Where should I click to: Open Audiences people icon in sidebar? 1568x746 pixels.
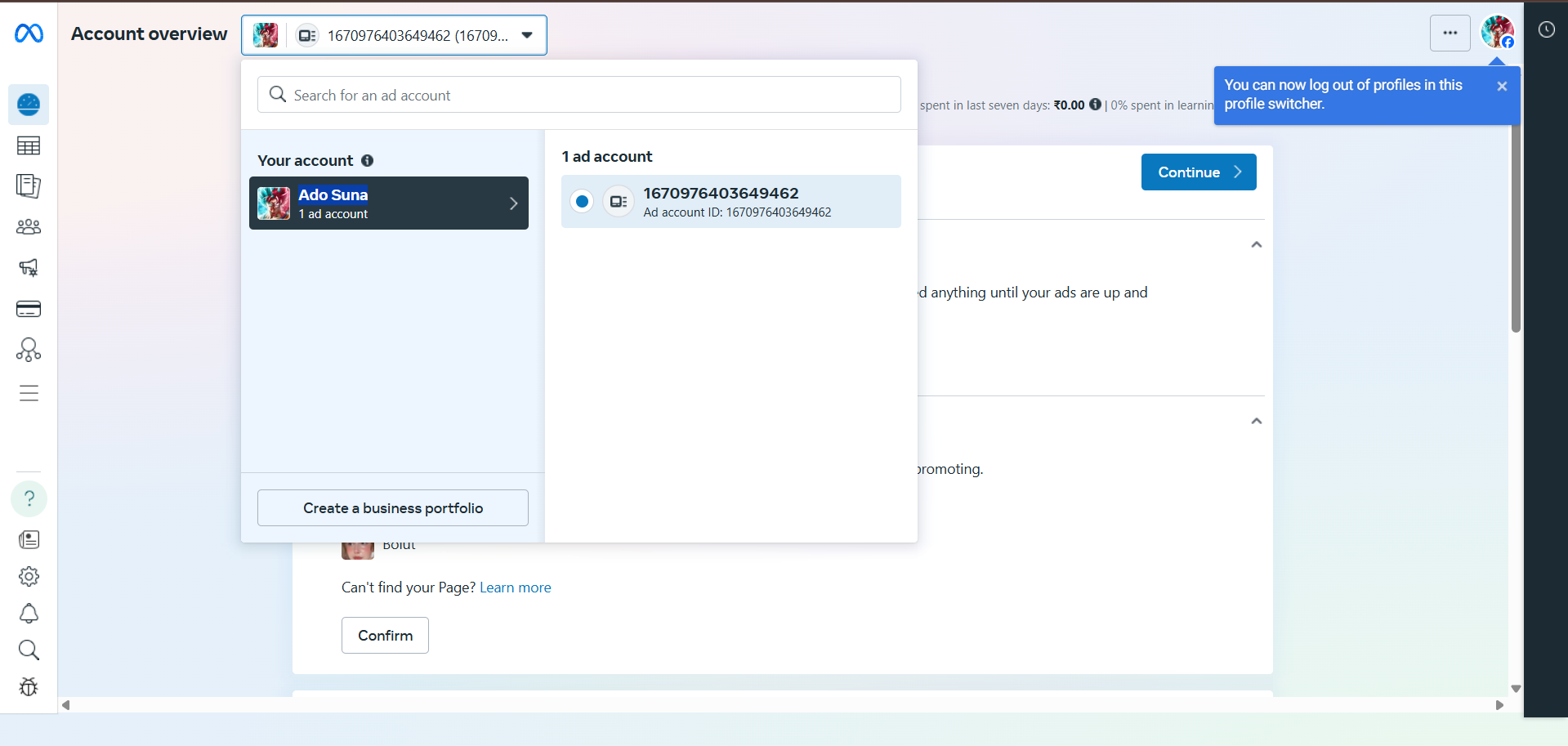pyautogui.click(x=29, y=227)
